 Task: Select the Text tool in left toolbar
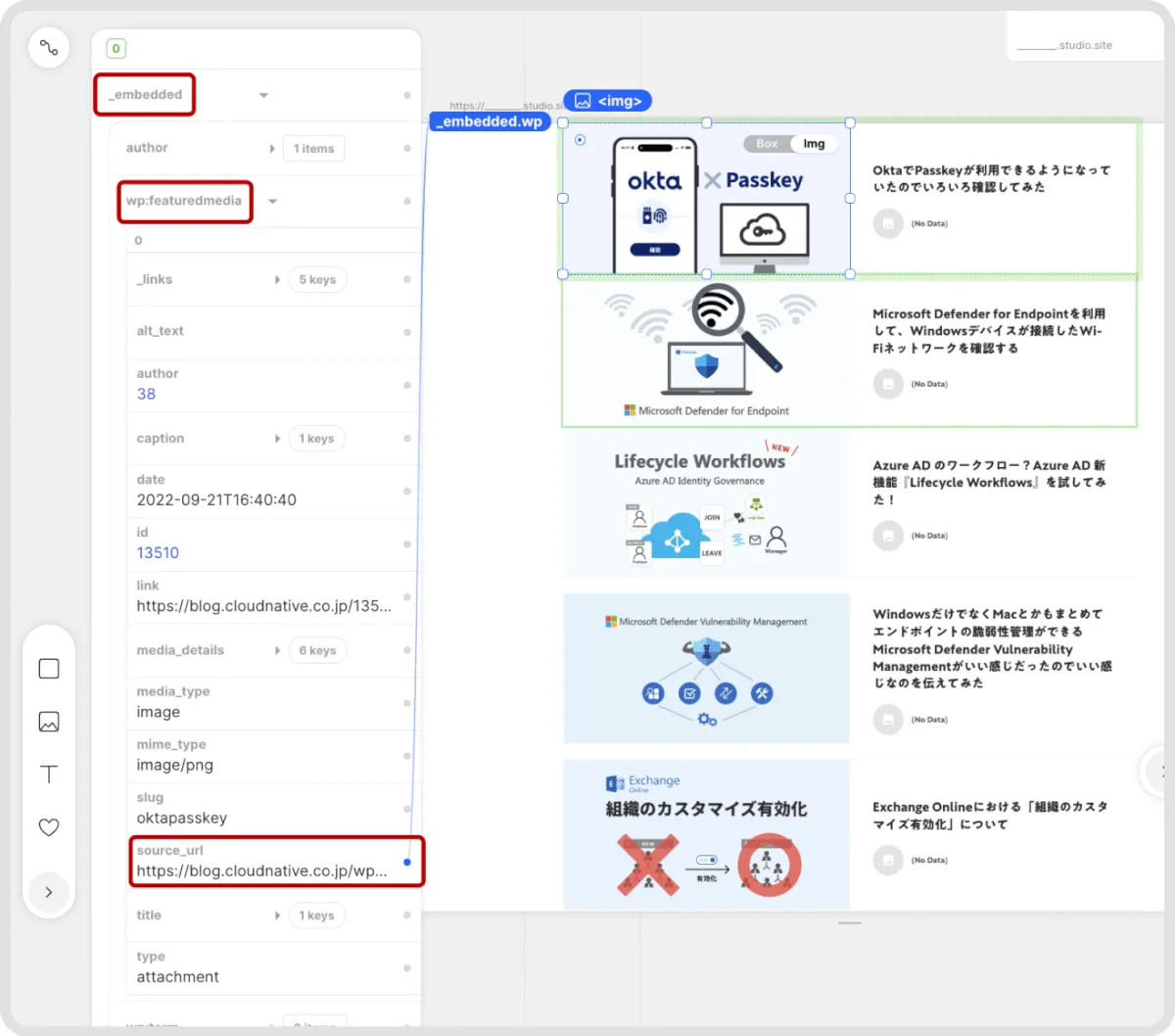49,775
